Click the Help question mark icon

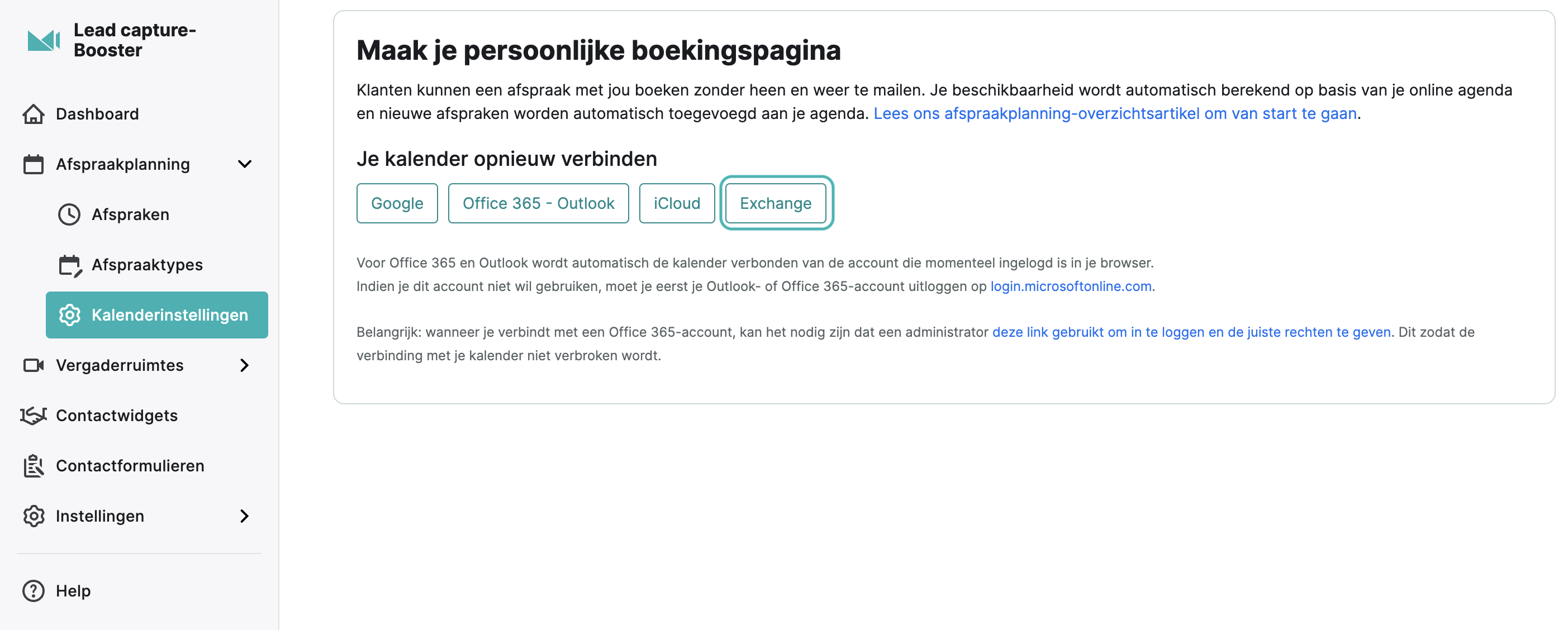coord(34,591)
